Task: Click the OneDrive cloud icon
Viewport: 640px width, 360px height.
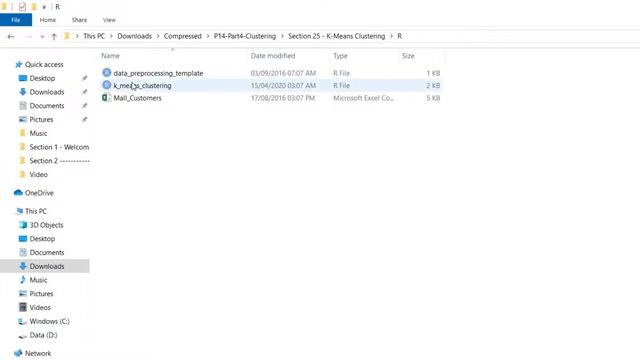Action: coord(18,193)
